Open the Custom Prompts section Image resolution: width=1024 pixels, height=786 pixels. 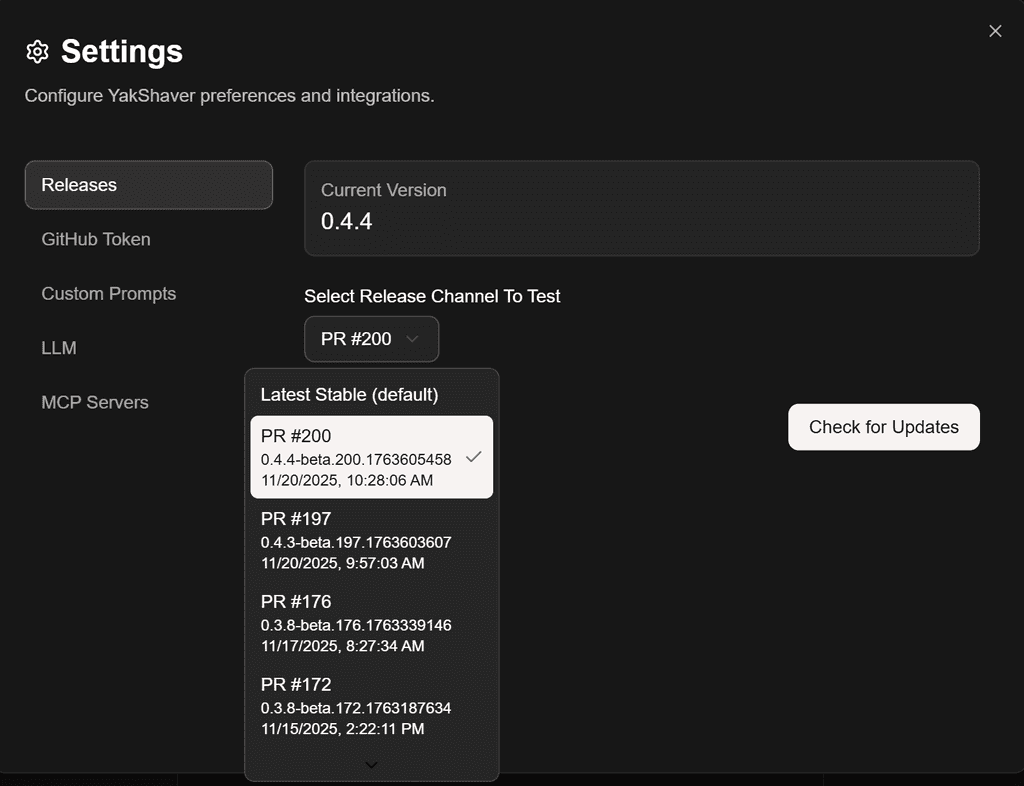point(108,293)
